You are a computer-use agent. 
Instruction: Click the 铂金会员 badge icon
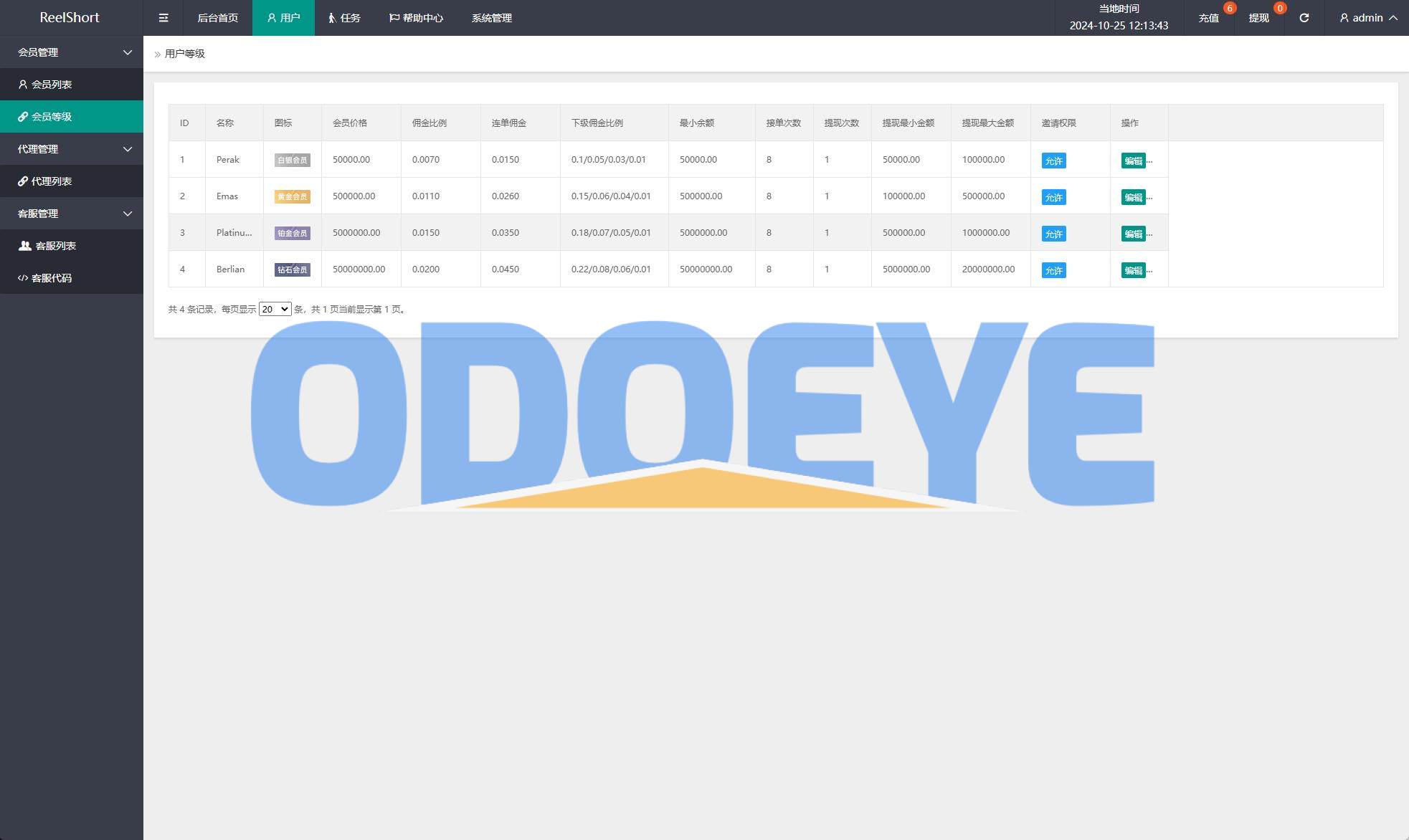(292, 233)
